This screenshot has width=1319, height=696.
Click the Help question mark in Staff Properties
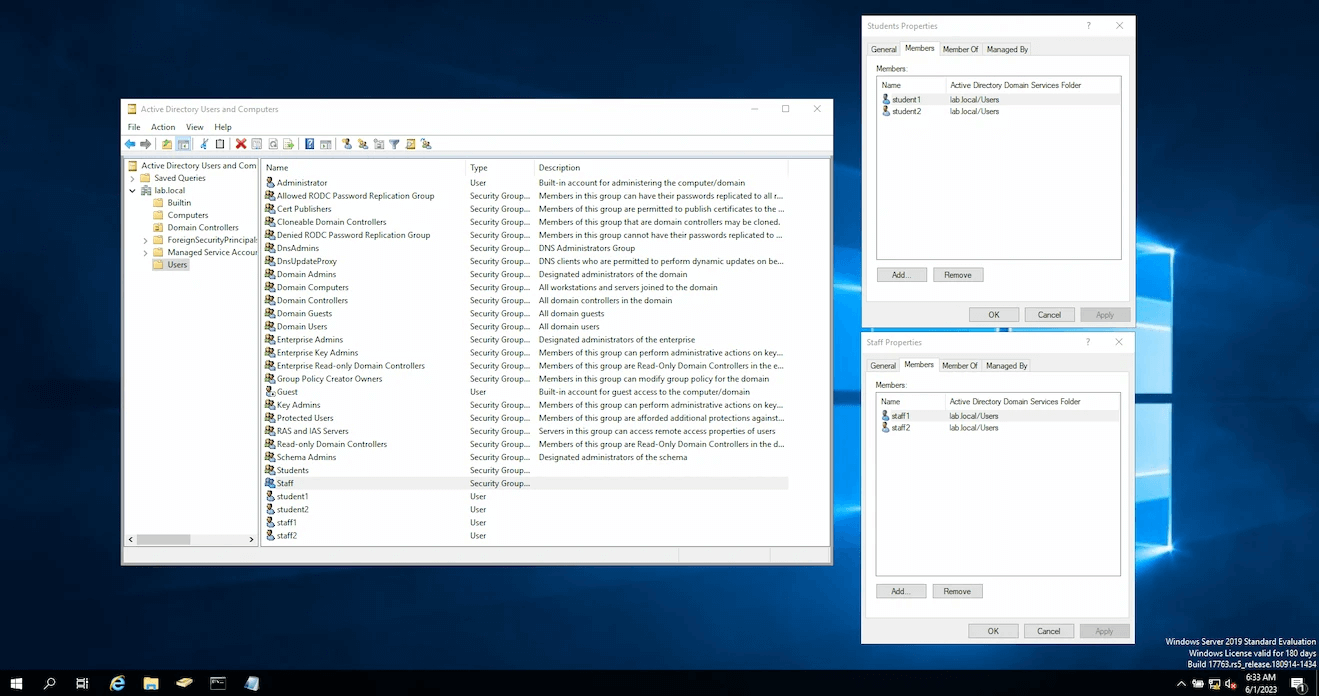click(x=1088, y=342)
